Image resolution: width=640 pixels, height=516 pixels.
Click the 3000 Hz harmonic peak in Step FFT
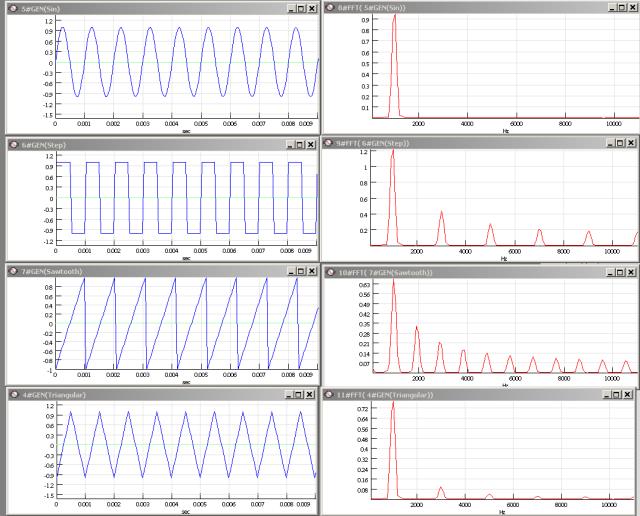[x=441, y=229]
